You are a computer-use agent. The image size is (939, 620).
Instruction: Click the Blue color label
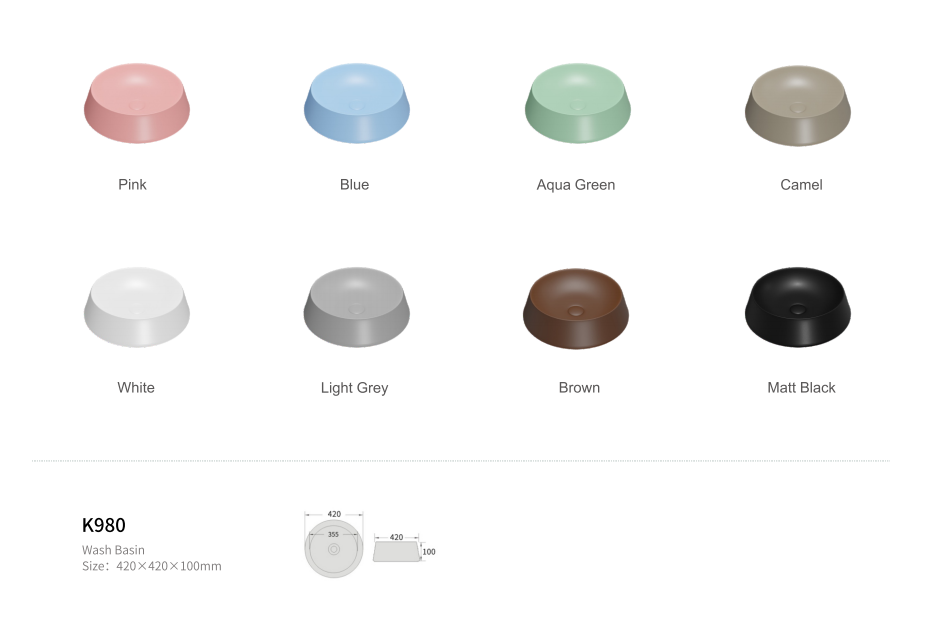click(x=355, y=185)
